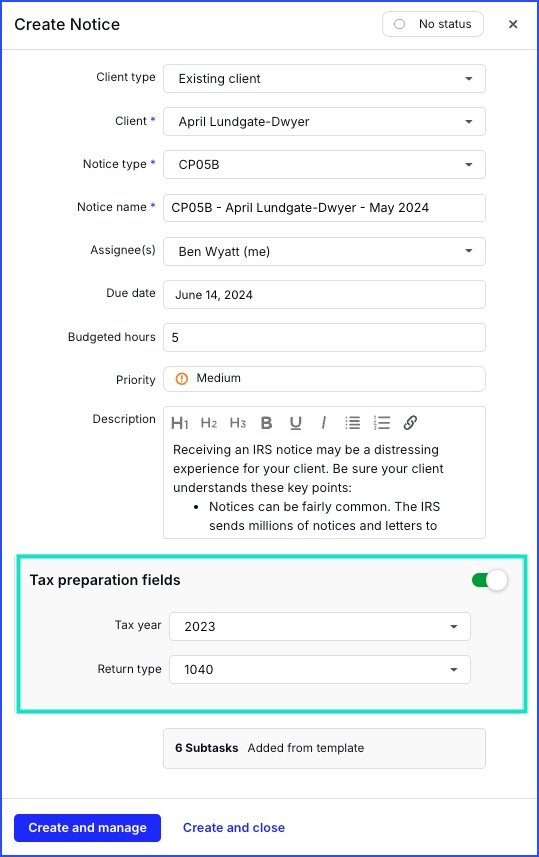Click the Create and close link
This screenshot has height=857, width=539.
234,827
